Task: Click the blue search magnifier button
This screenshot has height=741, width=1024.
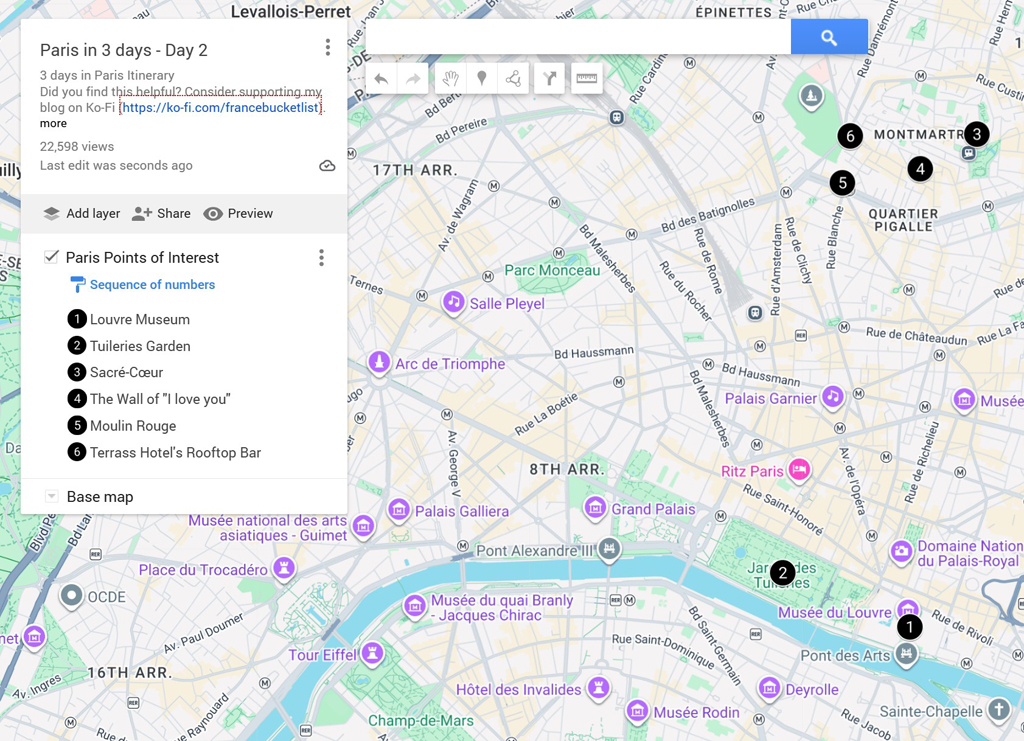Action: [829, 37]
